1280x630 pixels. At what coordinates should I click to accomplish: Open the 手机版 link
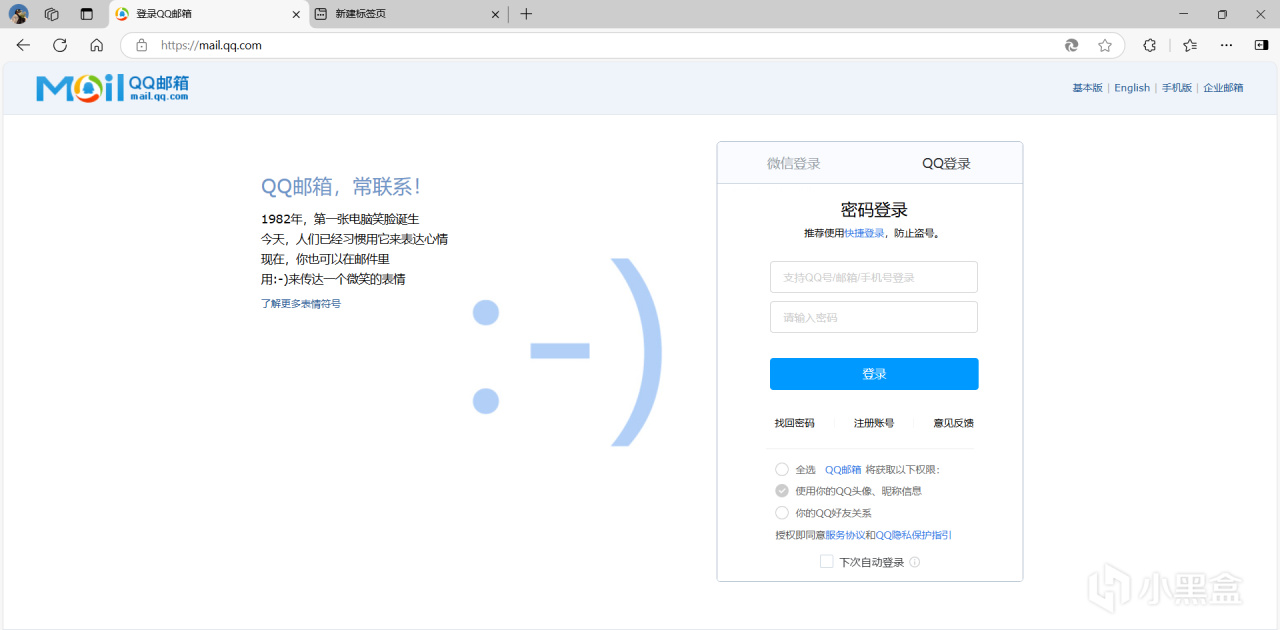point(1176,88)
